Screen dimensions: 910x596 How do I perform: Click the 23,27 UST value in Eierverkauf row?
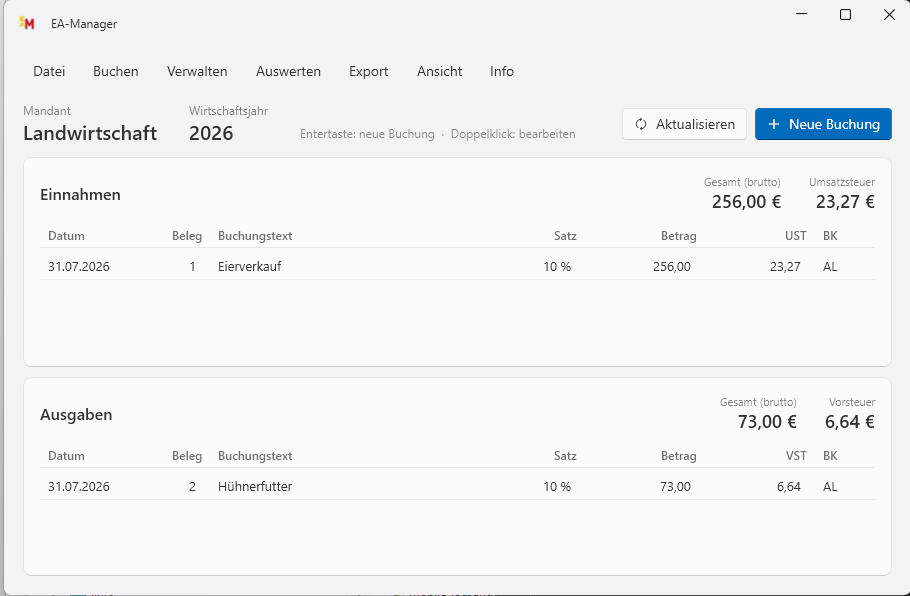tap(785, 267)
